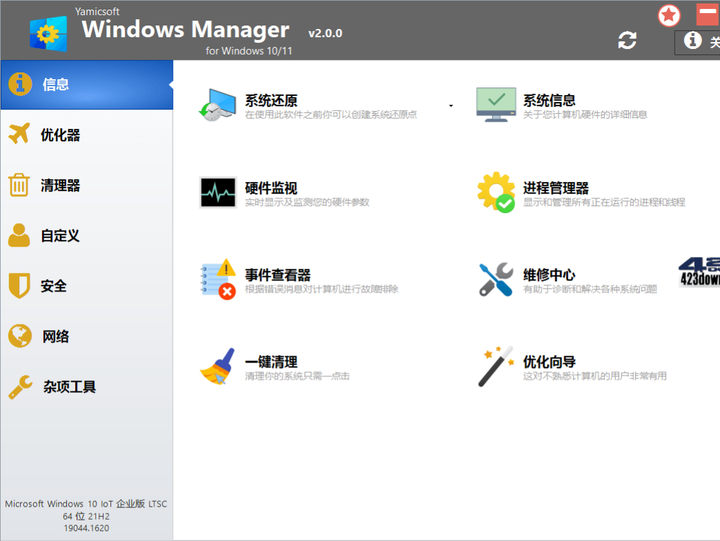Screen dimensions: 720x541
Task: Open 进程管理器 via the gear icon
Action: tap(496, 192)
